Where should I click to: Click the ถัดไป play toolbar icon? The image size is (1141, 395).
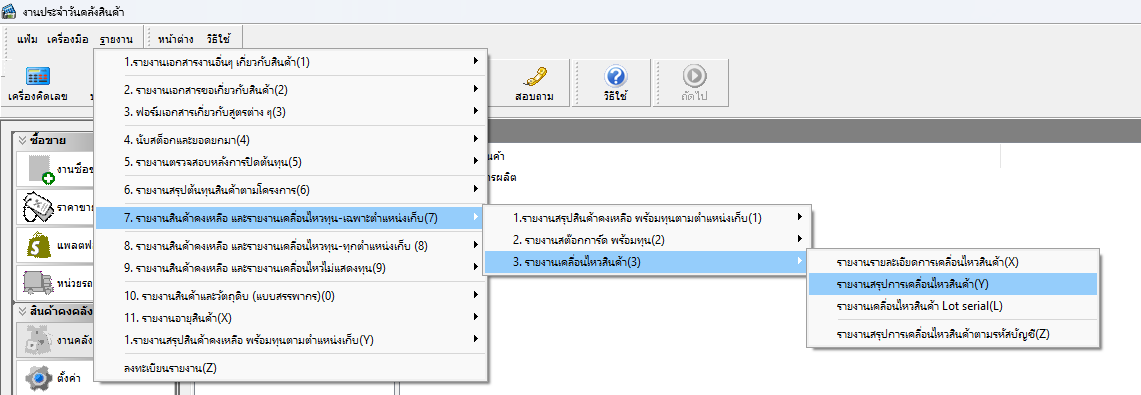click(694, 76)
